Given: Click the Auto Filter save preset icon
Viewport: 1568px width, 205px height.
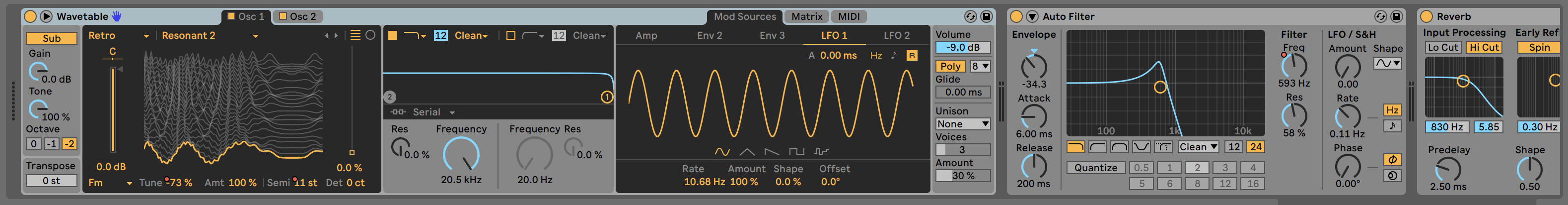Looking at the screenshot, I should coord(1397,16).
